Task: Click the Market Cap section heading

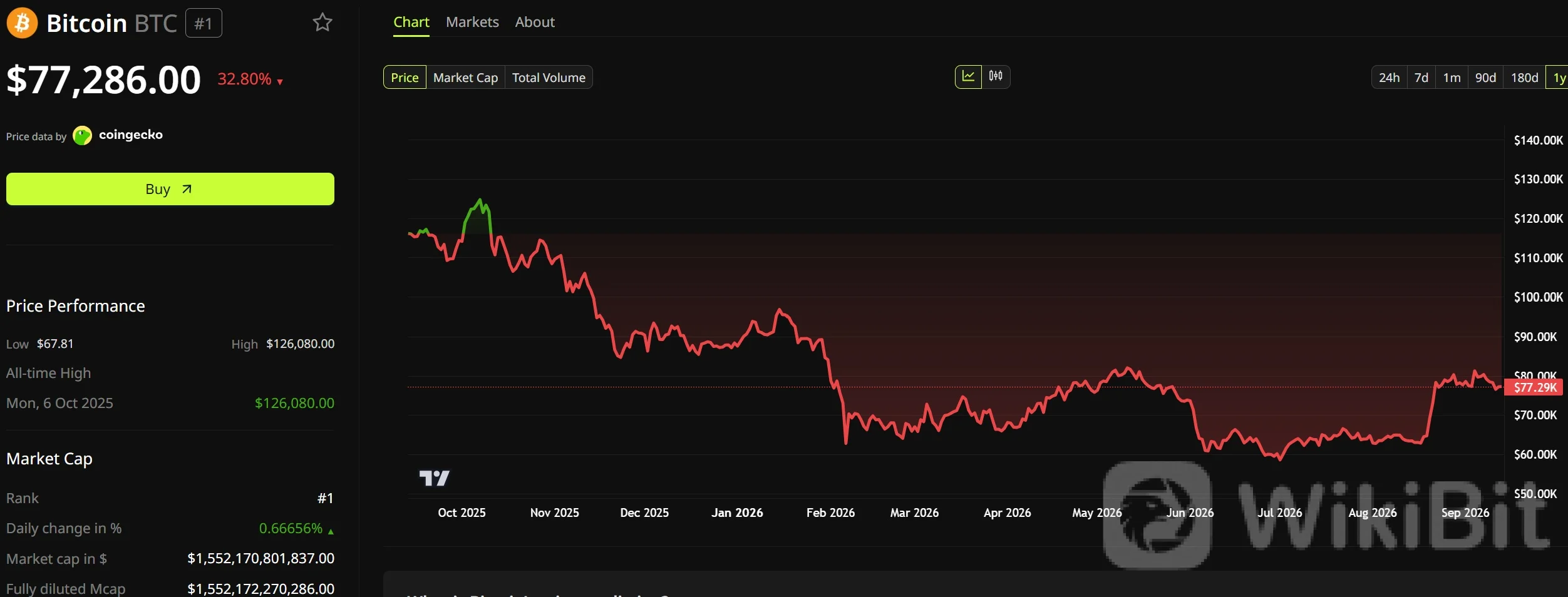Action: pyautogui.click(x=49, y=459)
